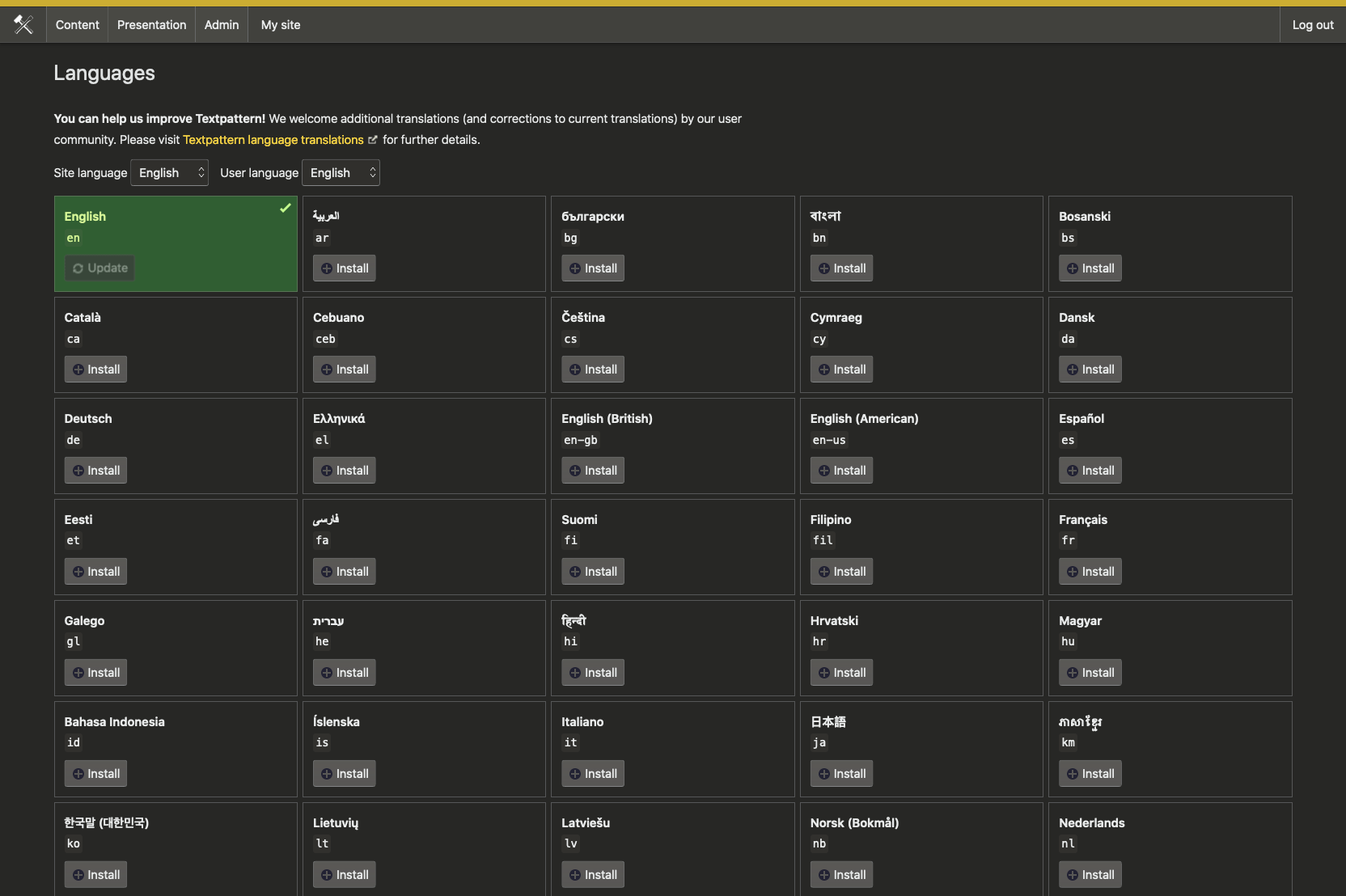
Task: Open the Textpattern language translations link
Action: [x=273, y=139]
